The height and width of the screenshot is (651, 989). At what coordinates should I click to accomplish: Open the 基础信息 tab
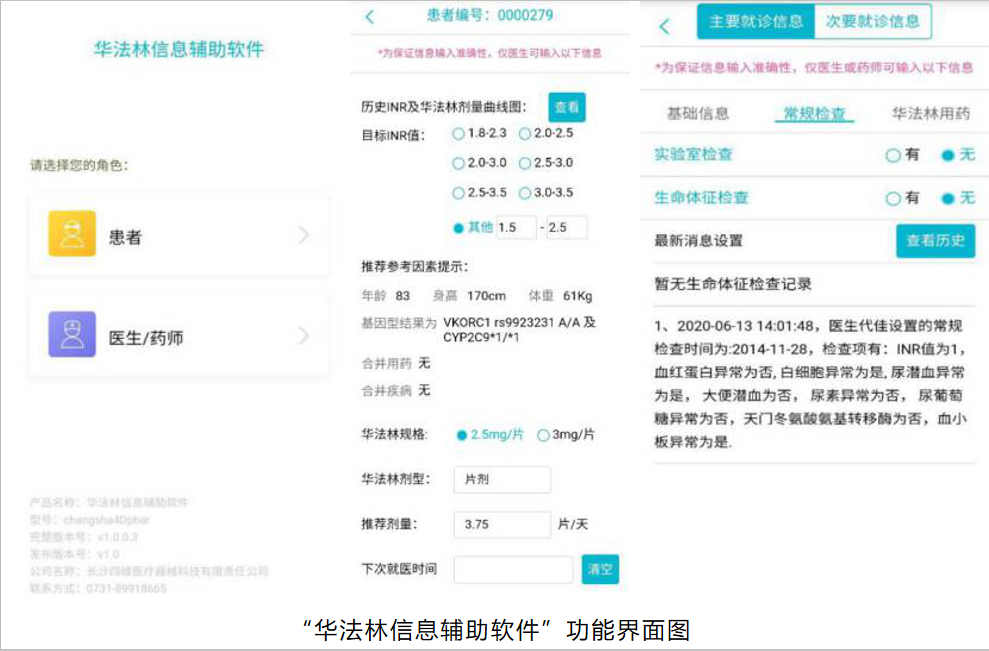698,114
